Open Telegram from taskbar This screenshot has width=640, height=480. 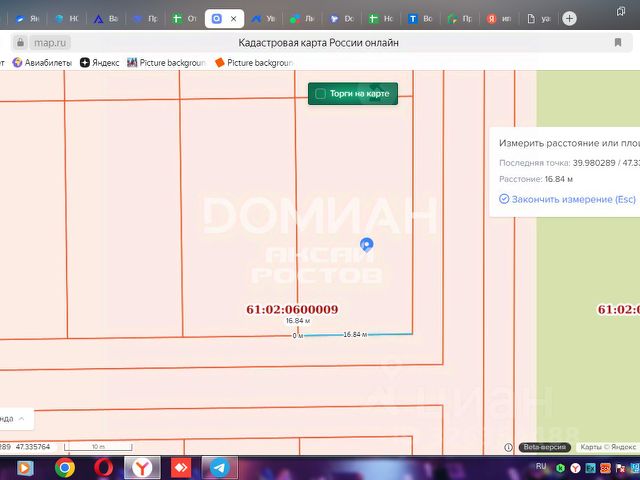click(220, 468)
